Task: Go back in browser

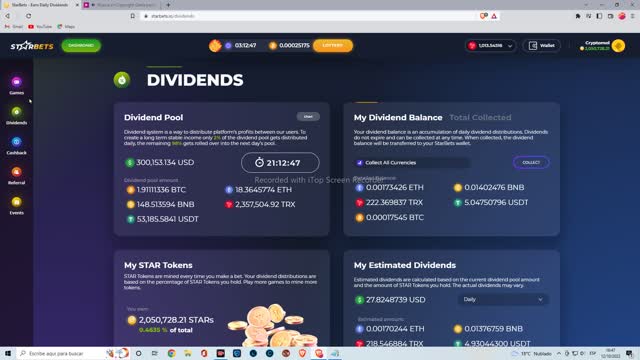Action: [8, 16]
